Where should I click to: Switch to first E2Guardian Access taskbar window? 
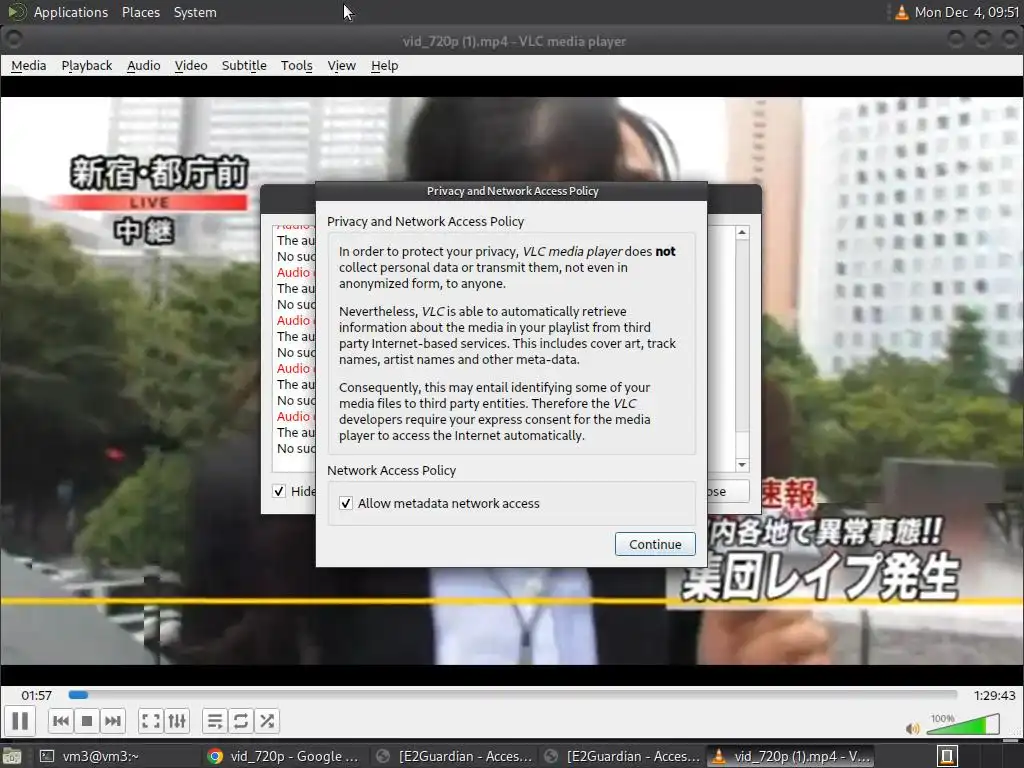tap(455, 756)
